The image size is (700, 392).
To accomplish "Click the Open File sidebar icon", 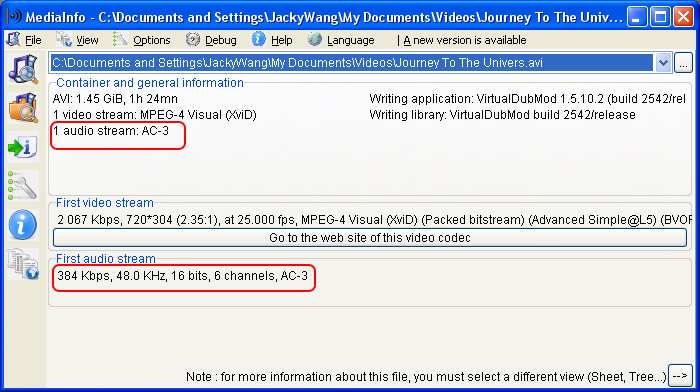I will tap(23, 69).
